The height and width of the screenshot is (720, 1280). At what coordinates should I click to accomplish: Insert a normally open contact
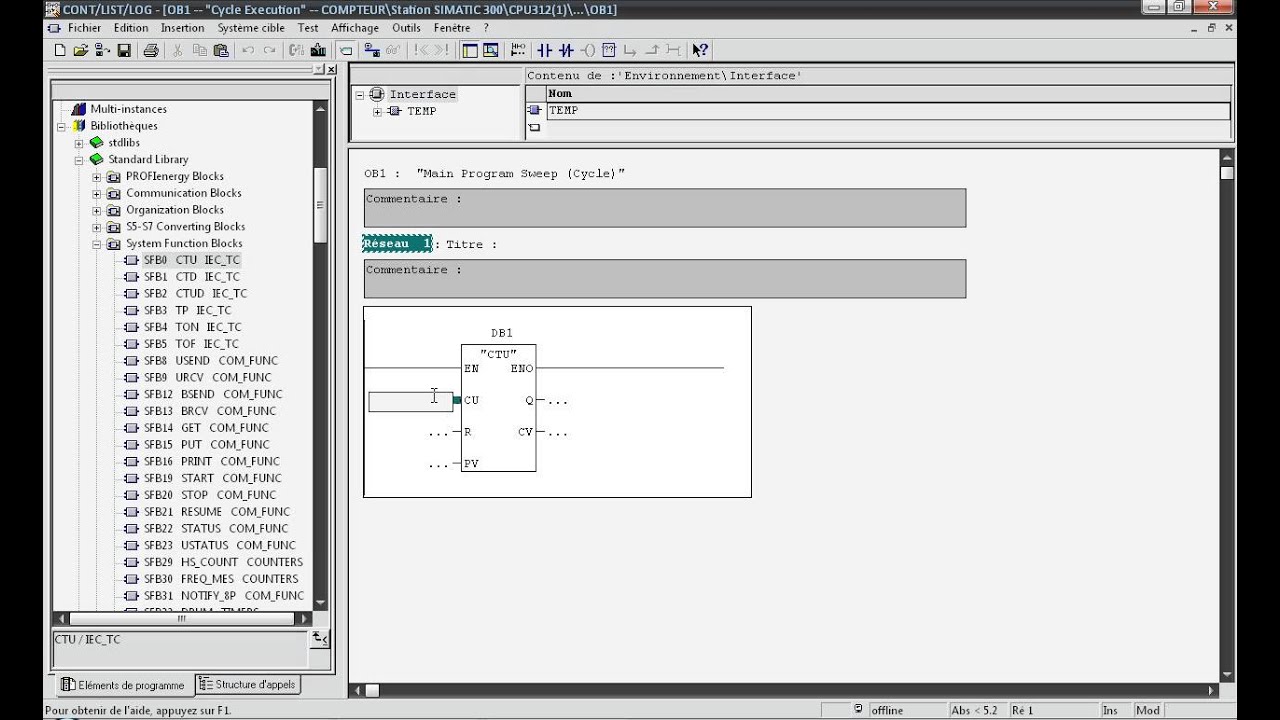pyautogui.click(x=544, y=50)
